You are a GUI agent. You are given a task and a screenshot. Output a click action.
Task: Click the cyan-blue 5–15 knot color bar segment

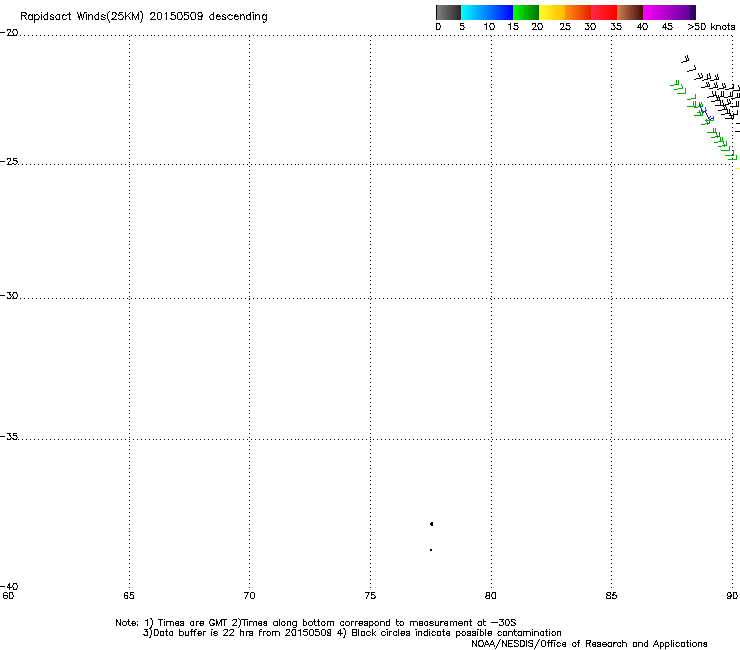pos(487,12)
